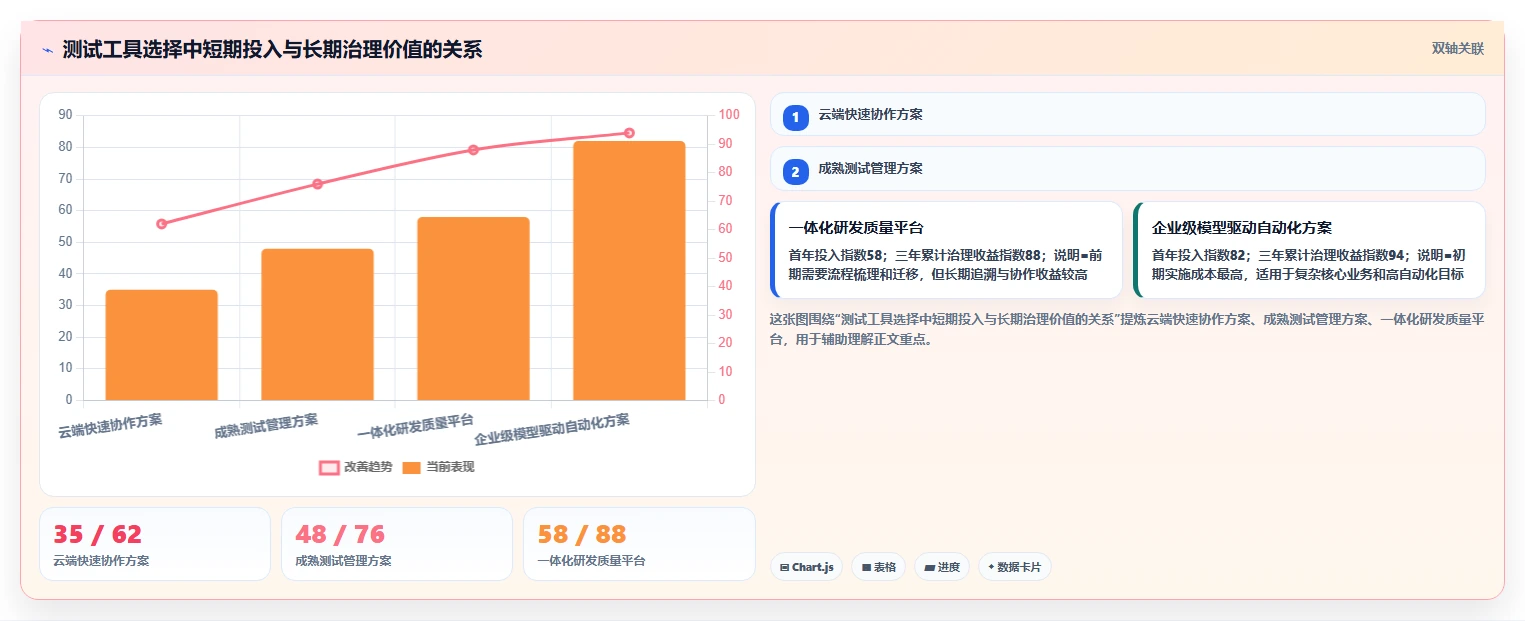Screen dimensions: 1525x621
Task: Click the 数据卡片 tag icon
Action: pos(991,567)
